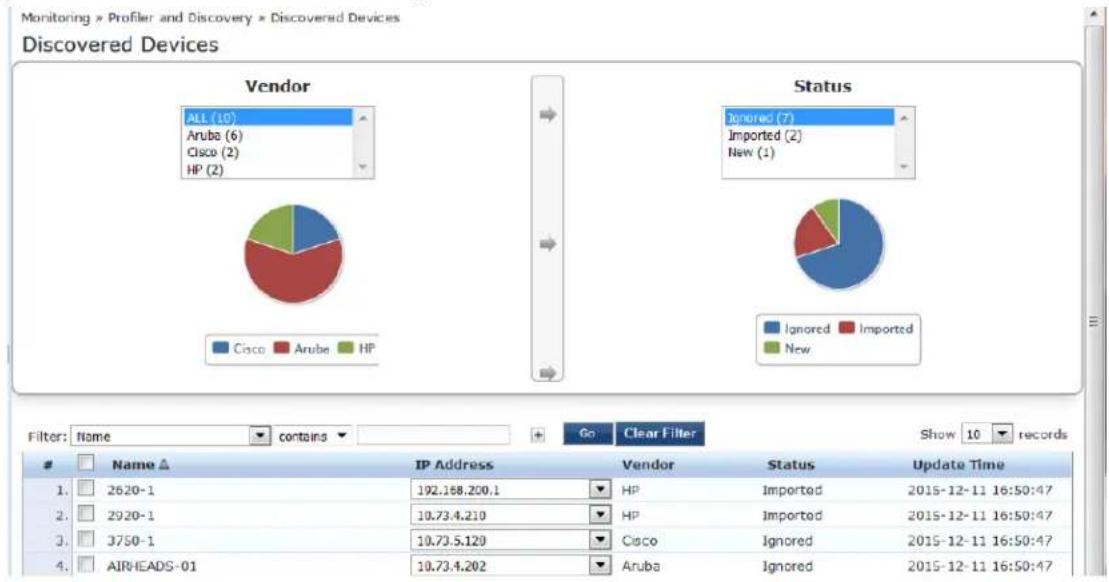
Task: Click device name 3750-1
Action: pos(131,540)
